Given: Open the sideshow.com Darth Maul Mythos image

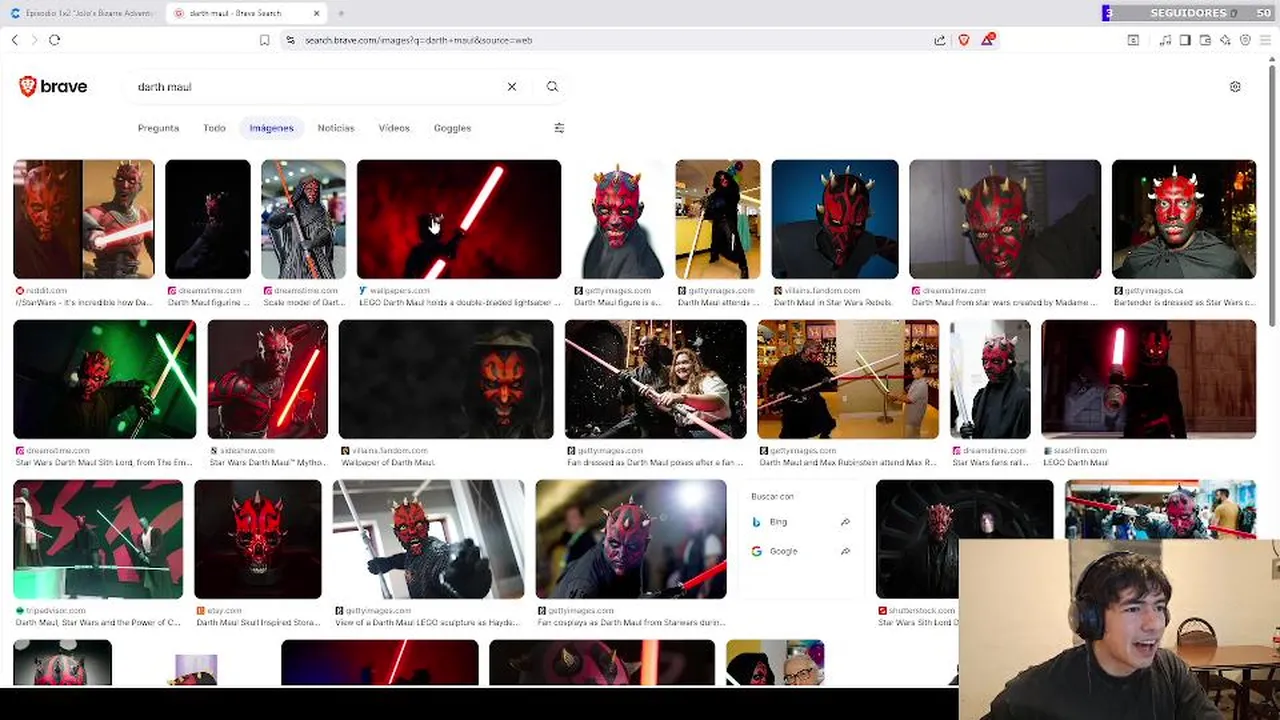Looking at the screenshot, I should pos(267,379).
